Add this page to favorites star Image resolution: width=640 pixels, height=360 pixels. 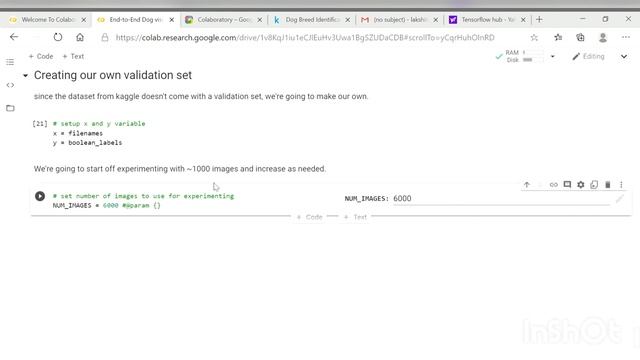tap(534, 38)
